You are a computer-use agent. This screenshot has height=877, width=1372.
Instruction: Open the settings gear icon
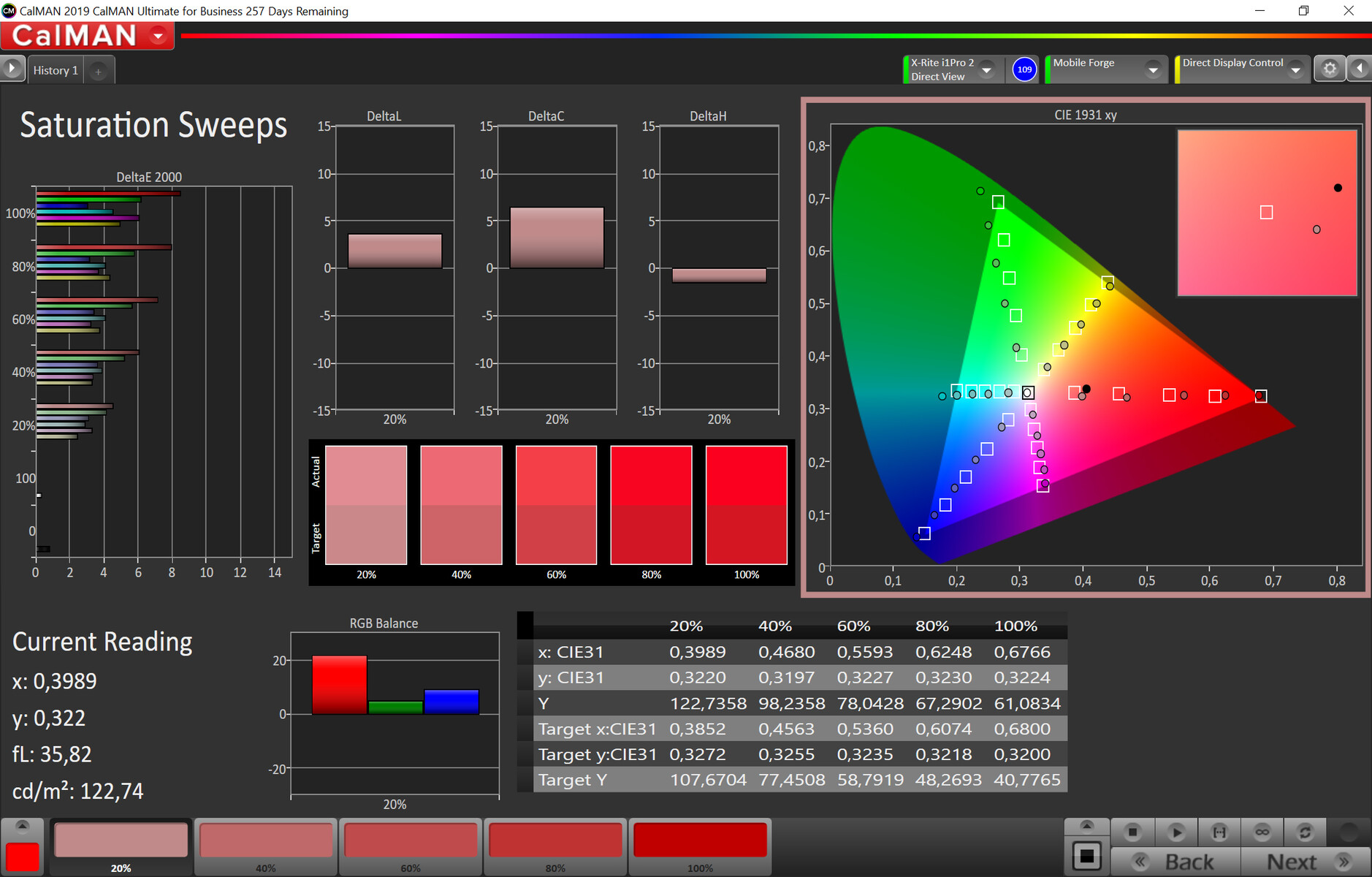click(1330, 69)
